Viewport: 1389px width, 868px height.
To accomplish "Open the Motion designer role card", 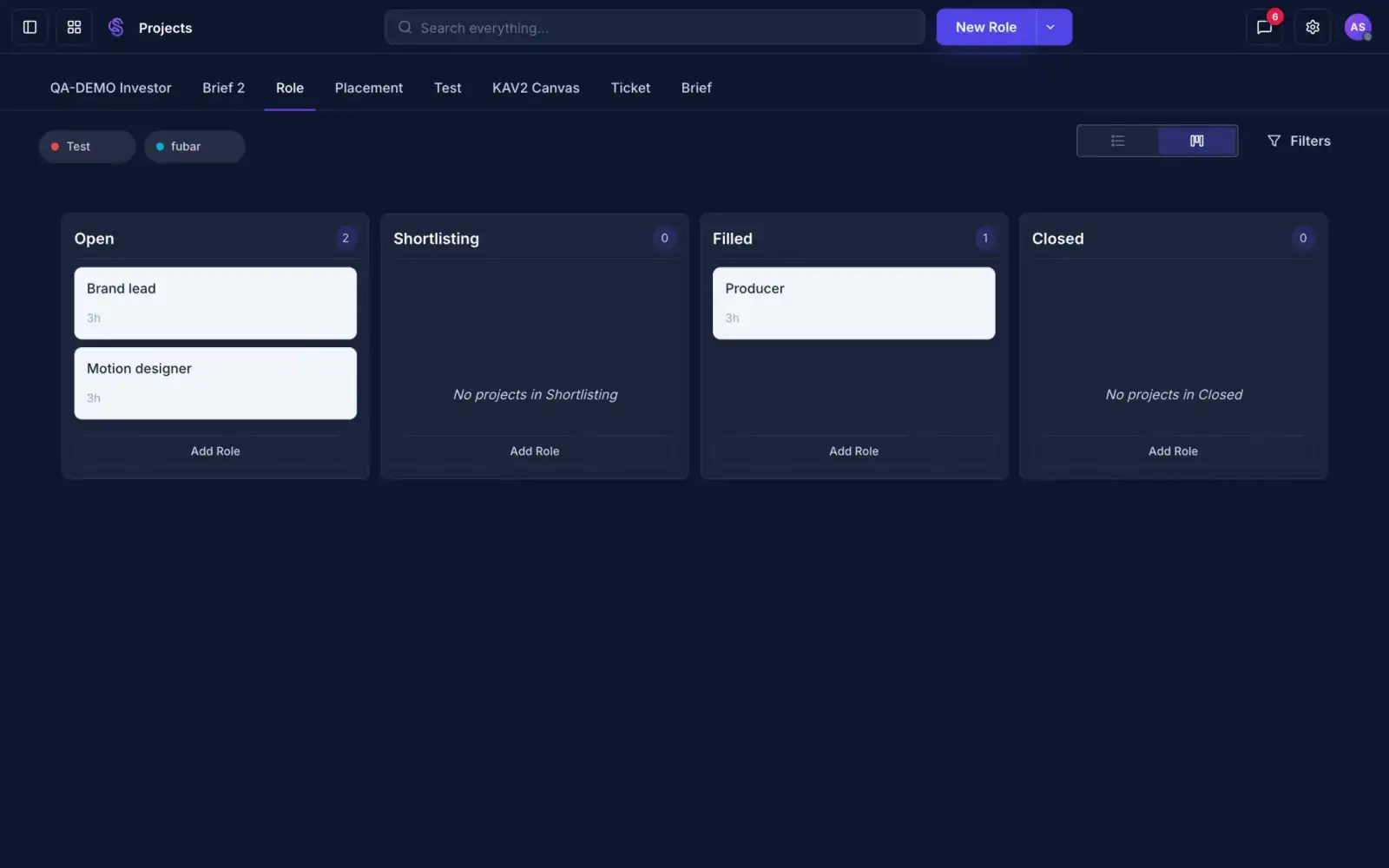I will 215,383.
